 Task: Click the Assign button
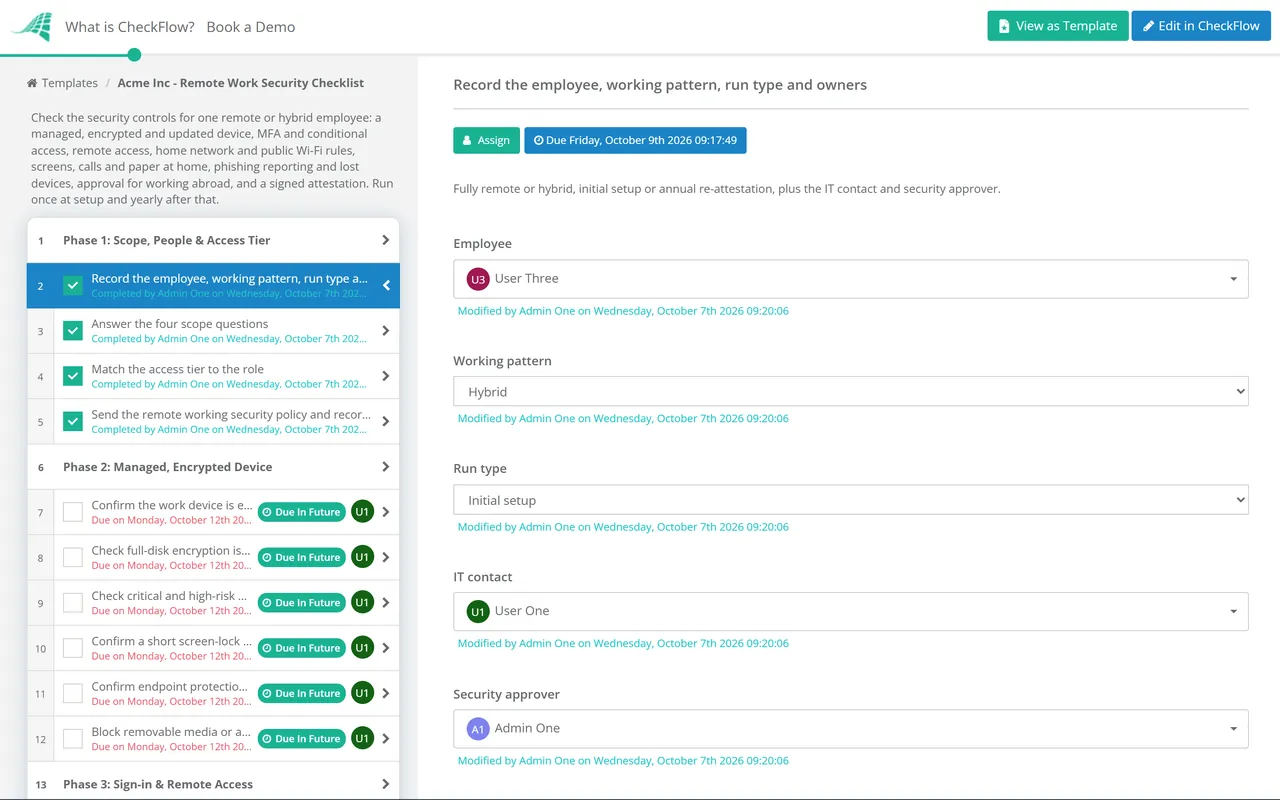487,141
